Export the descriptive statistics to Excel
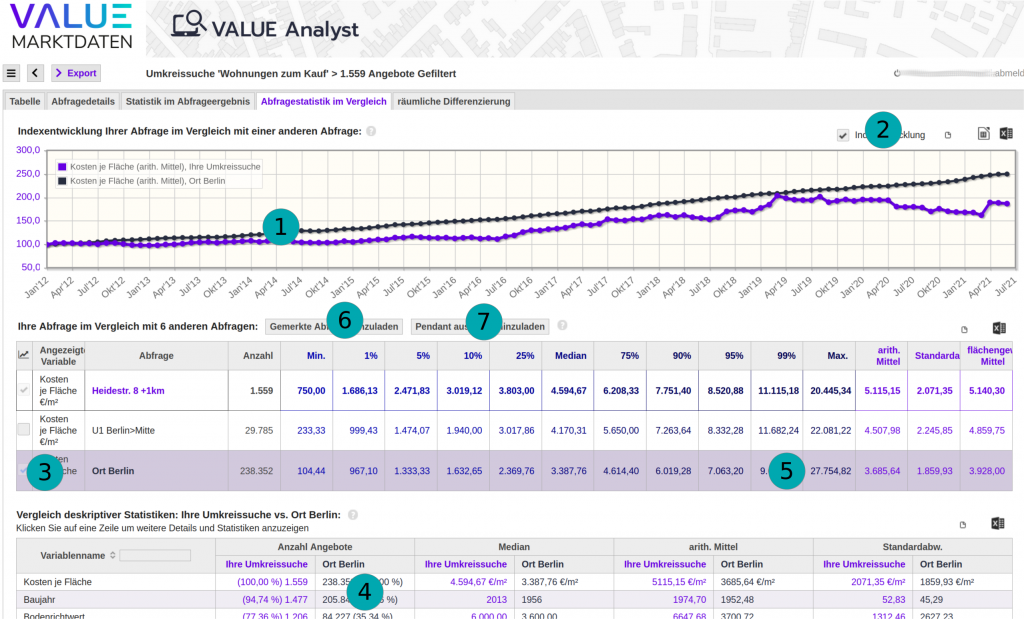This screenshot has width=1024, height=619. pyautogui.click(x=997, y=523)
